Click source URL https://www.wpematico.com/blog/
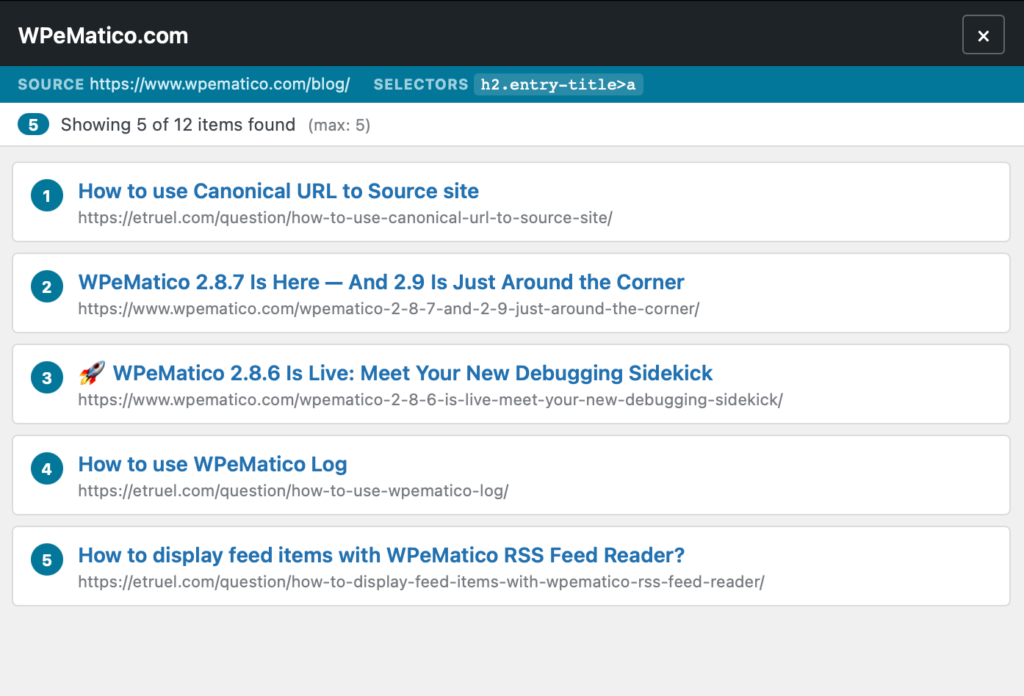This screenshot has height=696, width=1024. pyautogui.click(x=219, y=84)
